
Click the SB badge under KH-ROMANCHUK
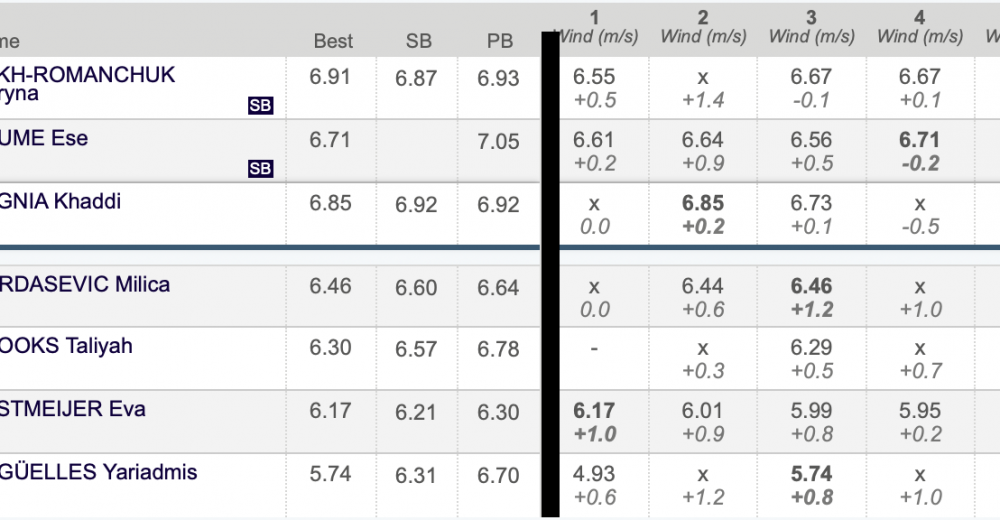(x=260, y=105)
